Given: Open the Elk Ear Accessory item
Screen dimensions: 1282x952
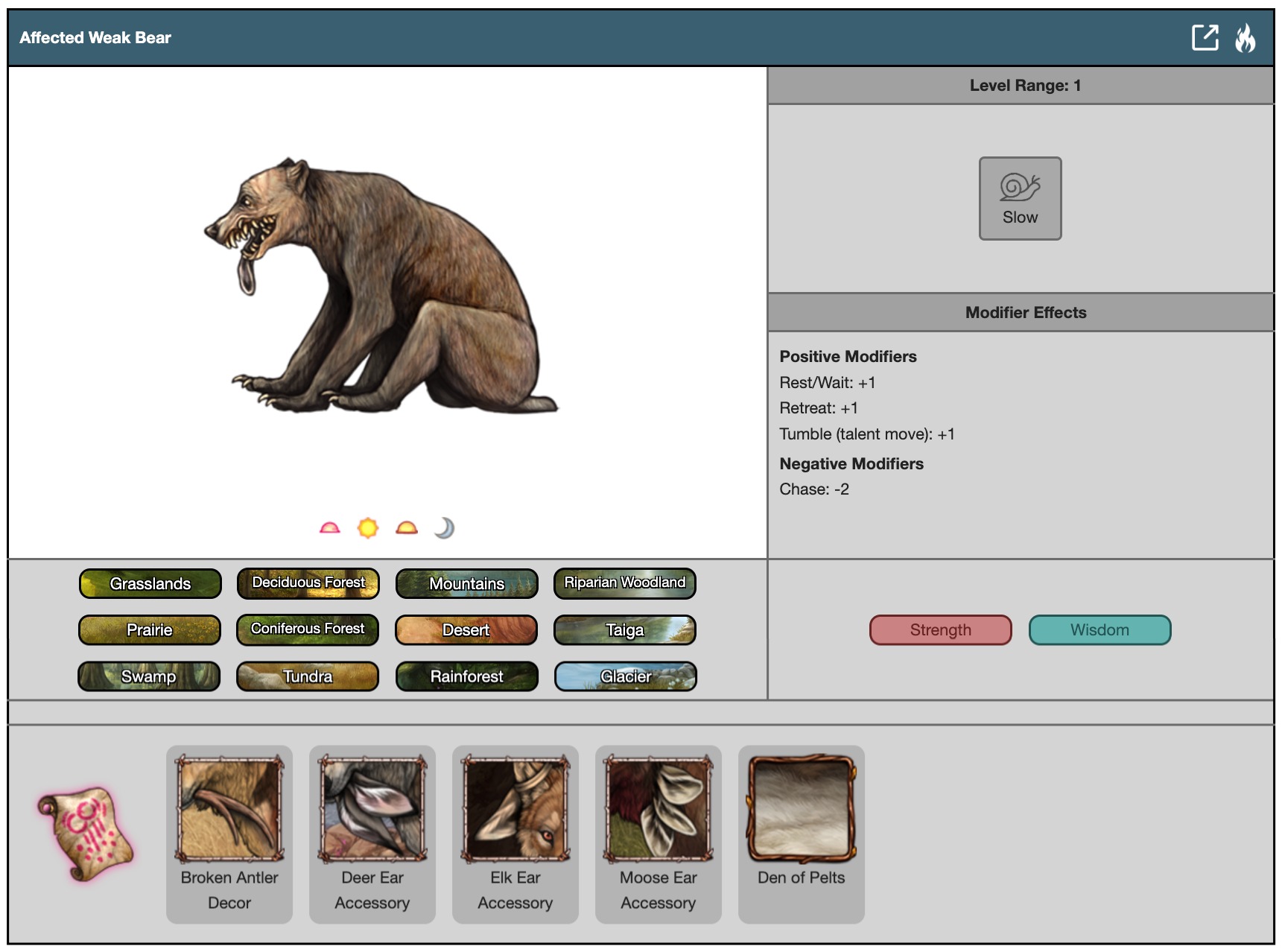Looking at the screenshot, I should pos(515,834).
